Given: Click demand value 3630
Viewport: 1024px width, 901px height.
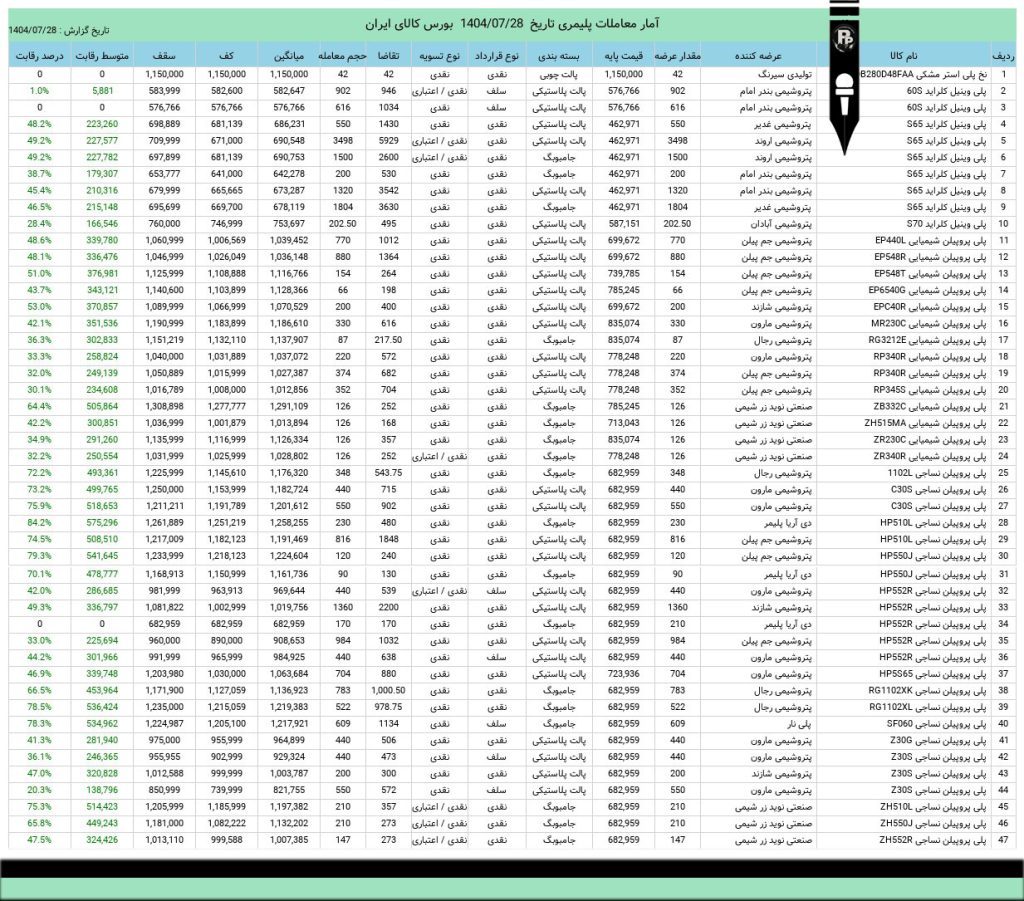Looking at the screenshot, I should [x=389, y=207].
